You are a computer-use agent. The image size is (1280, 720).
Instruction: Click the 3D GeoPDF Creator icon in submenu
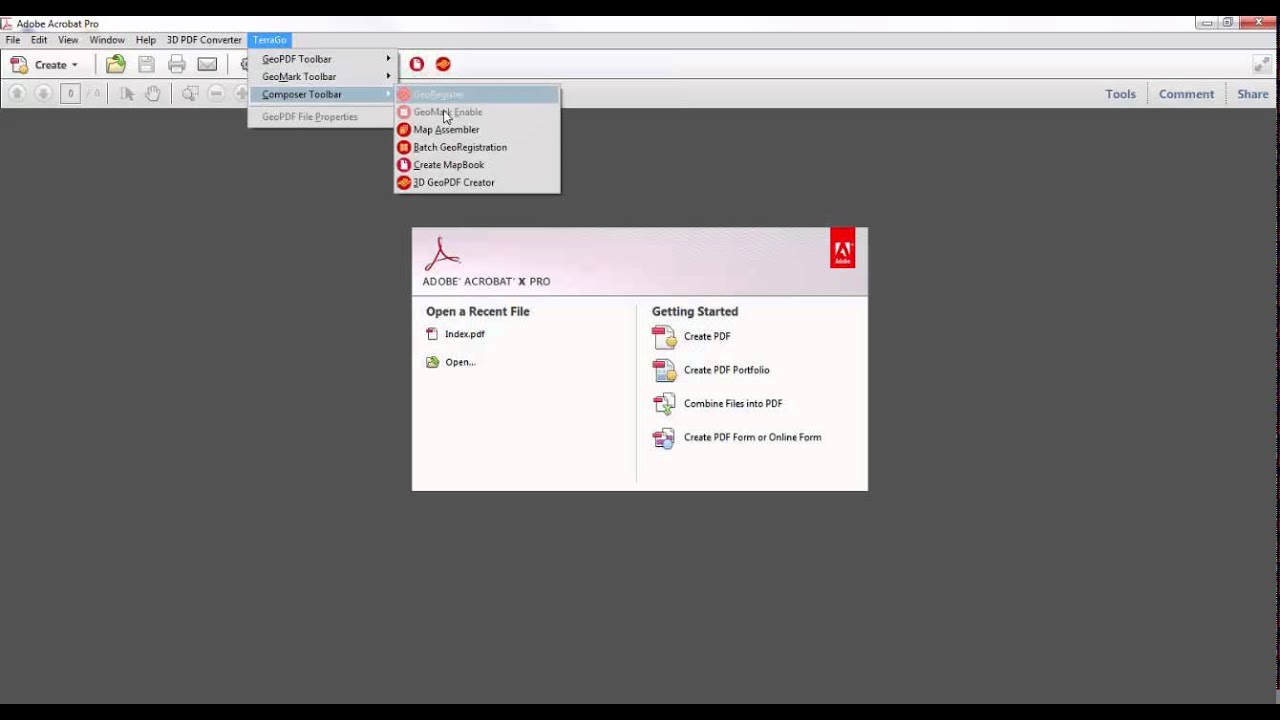(404, 183)
